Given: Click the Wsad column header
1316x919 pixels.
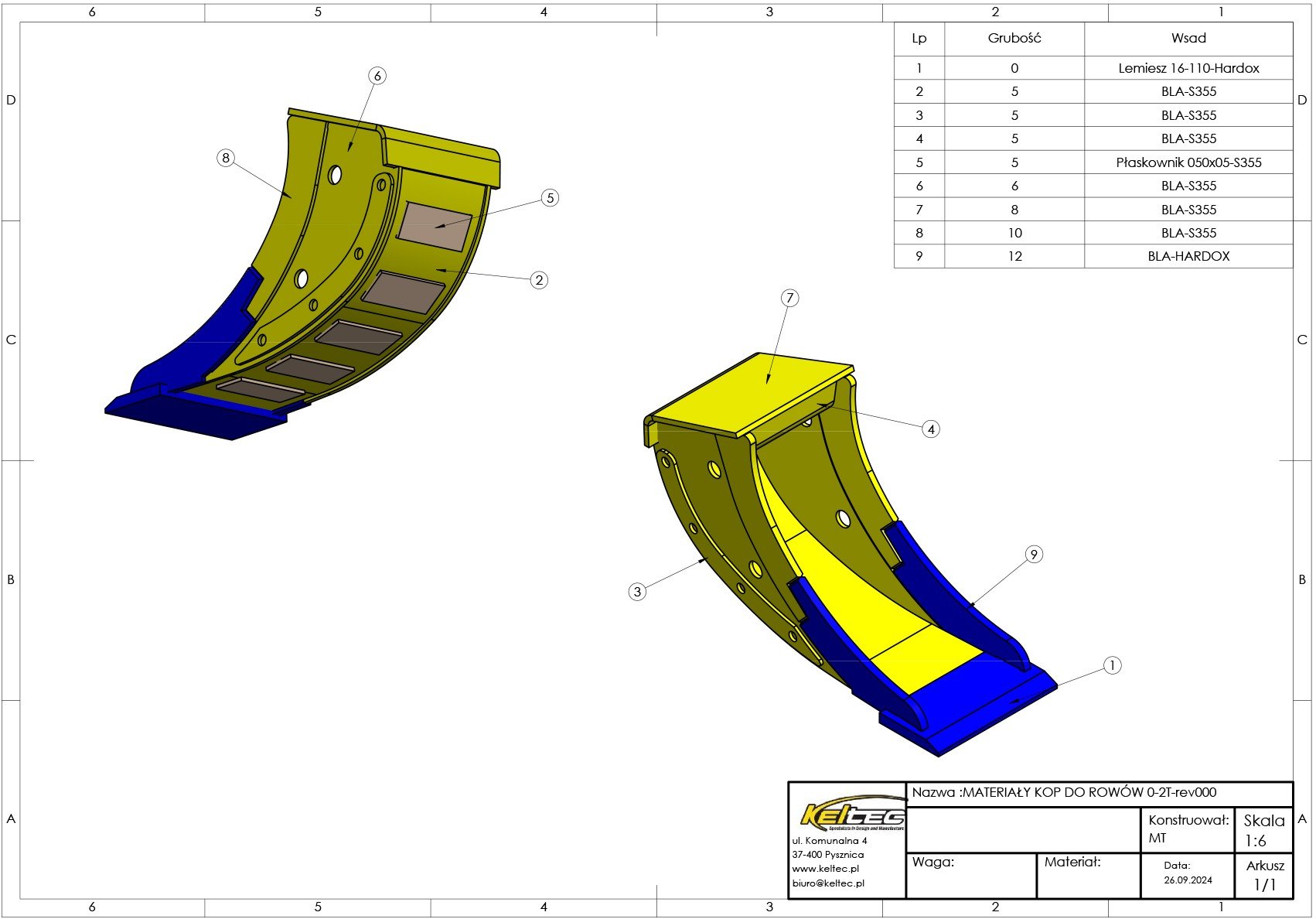Looking at the screenshot, I should pyautogui.click(x=1188, y=39).
